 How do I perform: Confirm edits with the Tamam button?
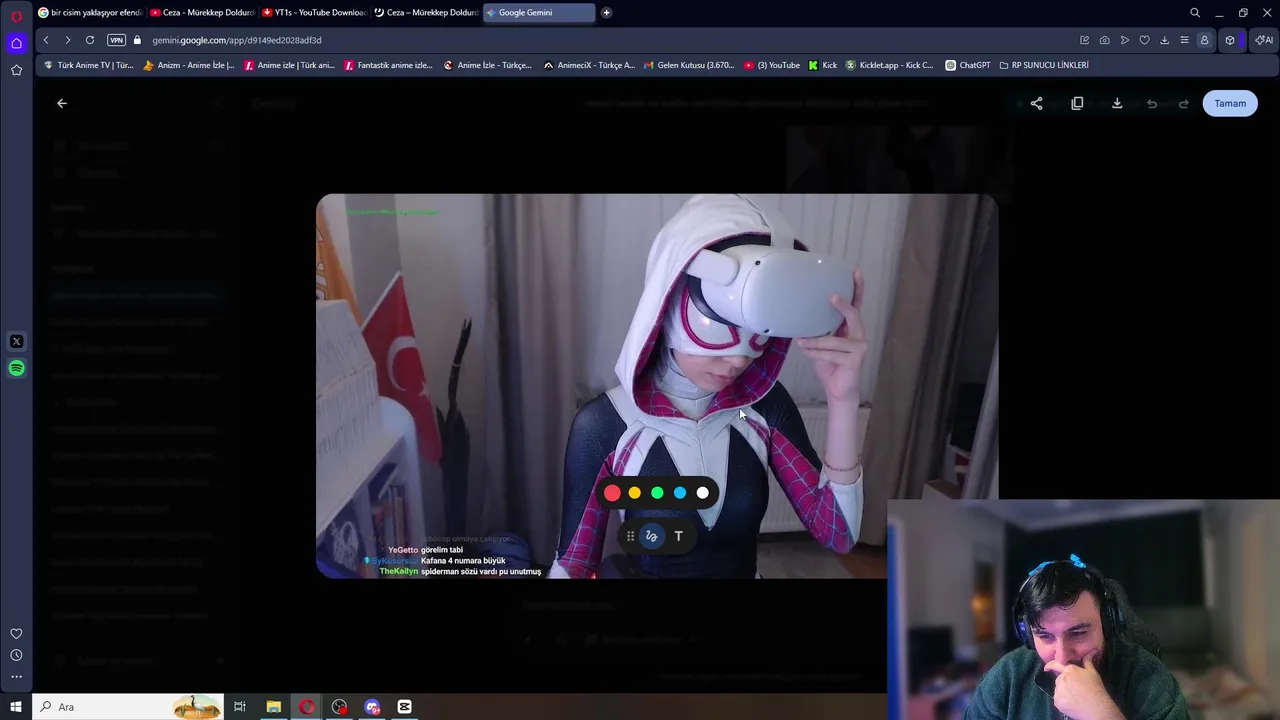[1230, 103]
